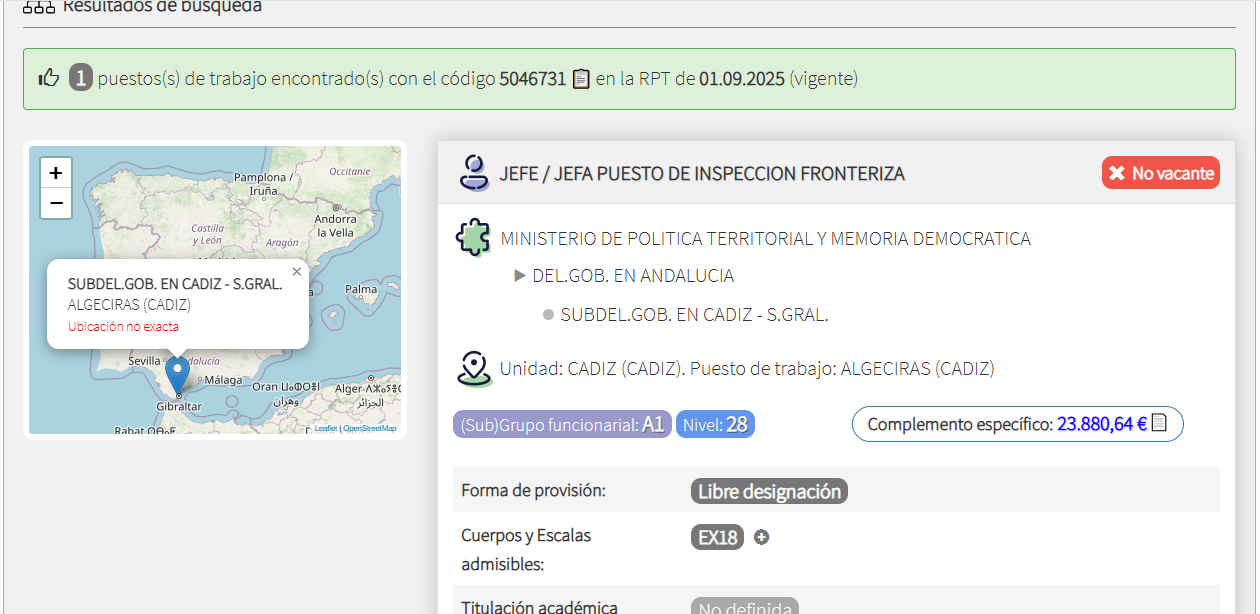1260x614 pixels.
Task: Select the Libre designación badge
Action: (769, 491)
